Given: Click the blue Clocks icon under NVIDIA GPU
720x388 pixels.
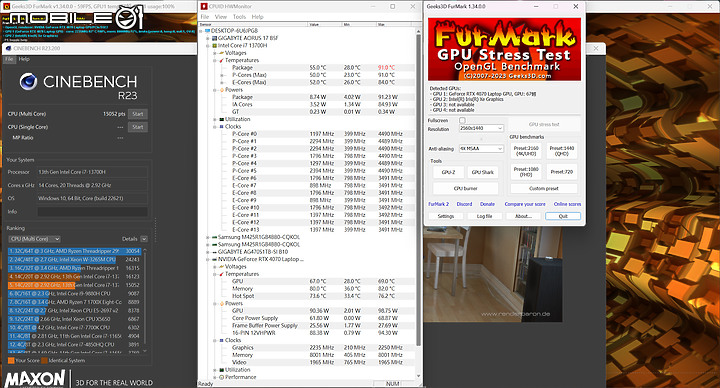Looking at the screenshot, I should coord(221,340).
